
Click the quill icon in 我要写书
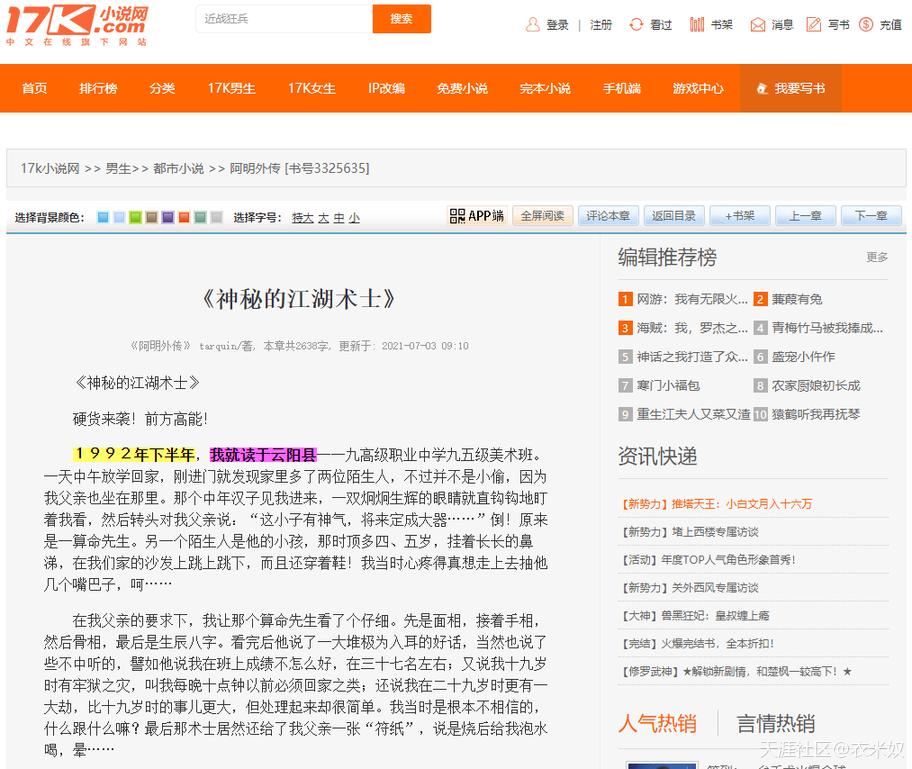762,88
